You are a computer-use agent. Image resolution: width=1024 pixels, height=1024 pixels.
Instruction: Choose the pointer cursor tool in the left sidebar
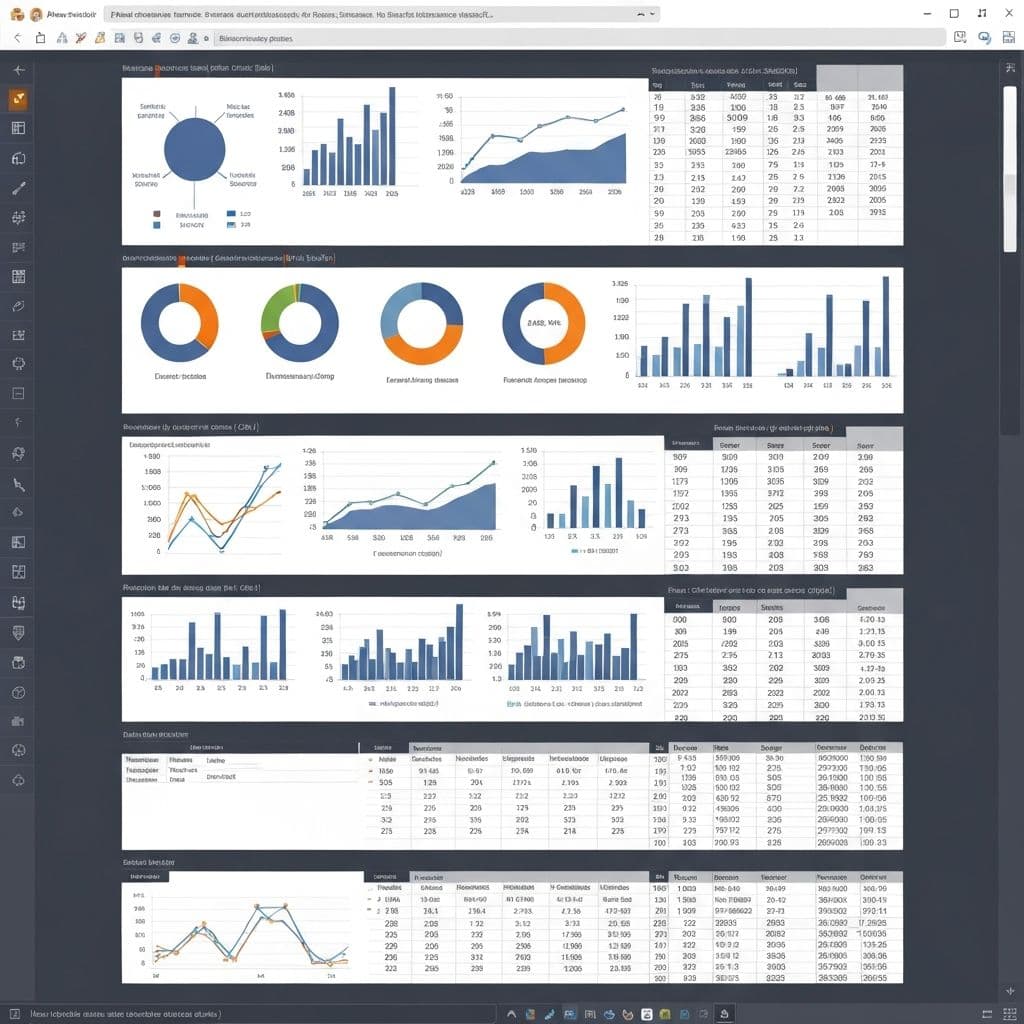click(x=18, y=484)
